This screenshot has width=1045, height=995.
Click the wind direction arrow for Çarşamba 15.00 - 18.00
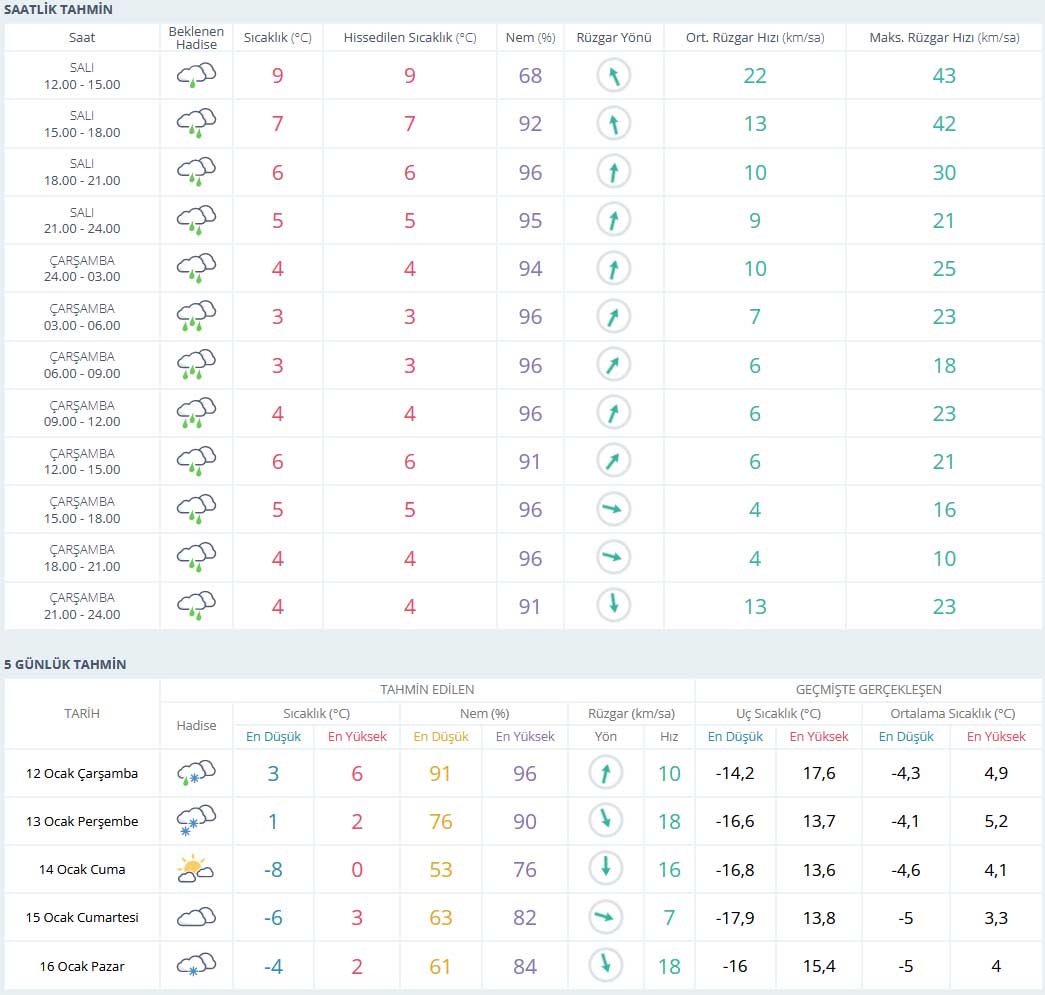(x=614, y=510)
